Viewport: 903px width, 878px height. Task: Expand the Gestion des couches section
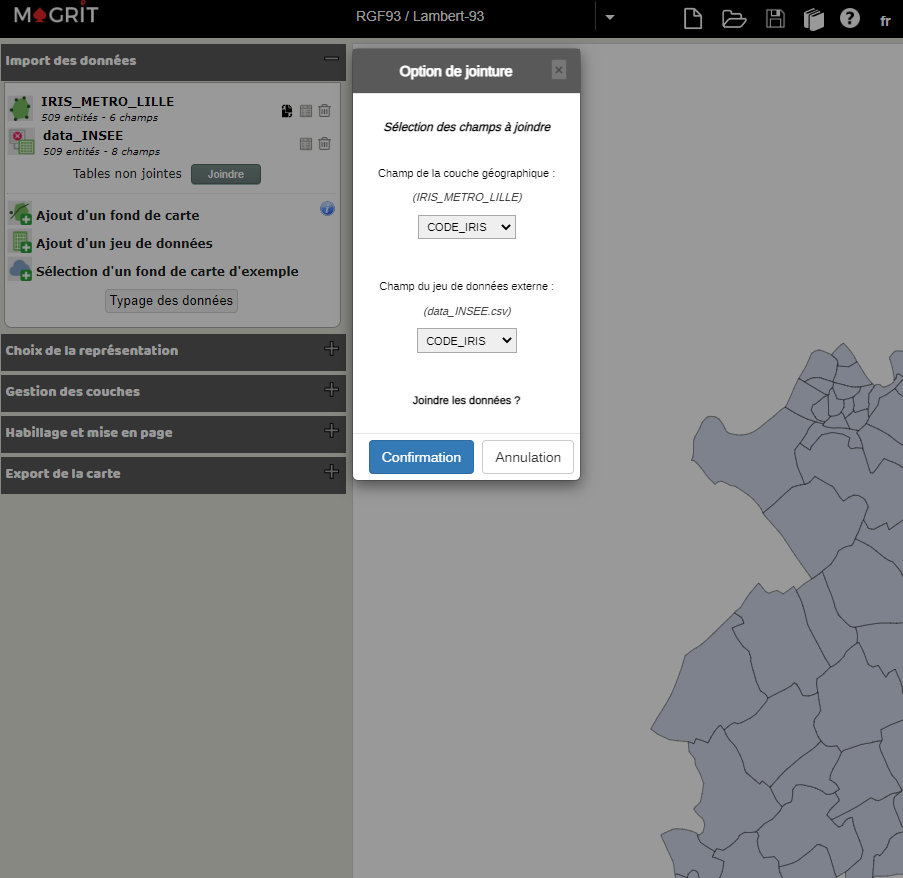(331, 390)
